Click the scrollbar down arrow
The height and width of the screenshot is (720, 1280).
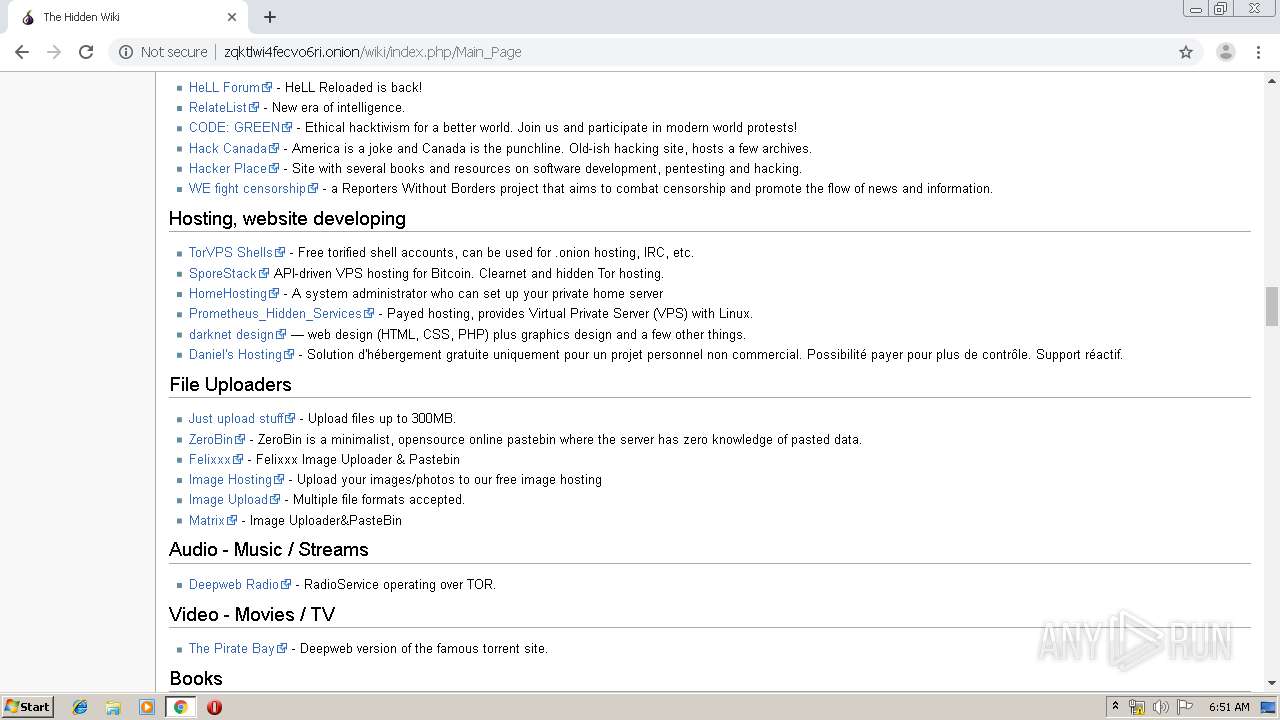pos(1272,683)
